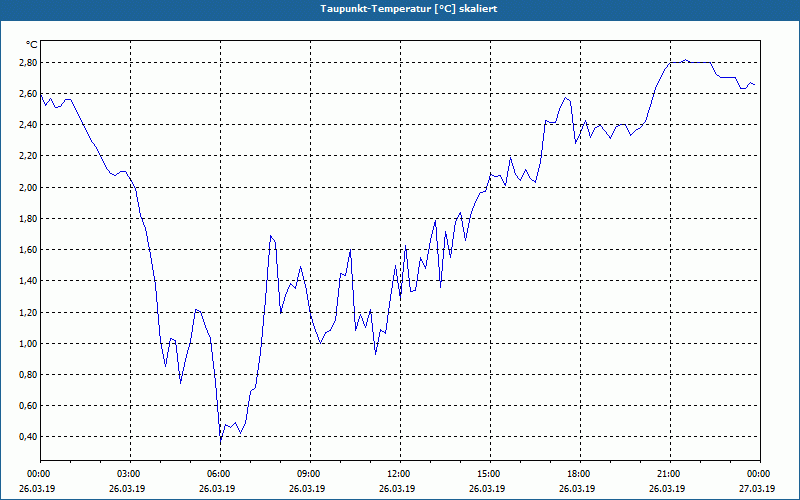Select the 26.03.19 date below 06:00

click(217, 488)
